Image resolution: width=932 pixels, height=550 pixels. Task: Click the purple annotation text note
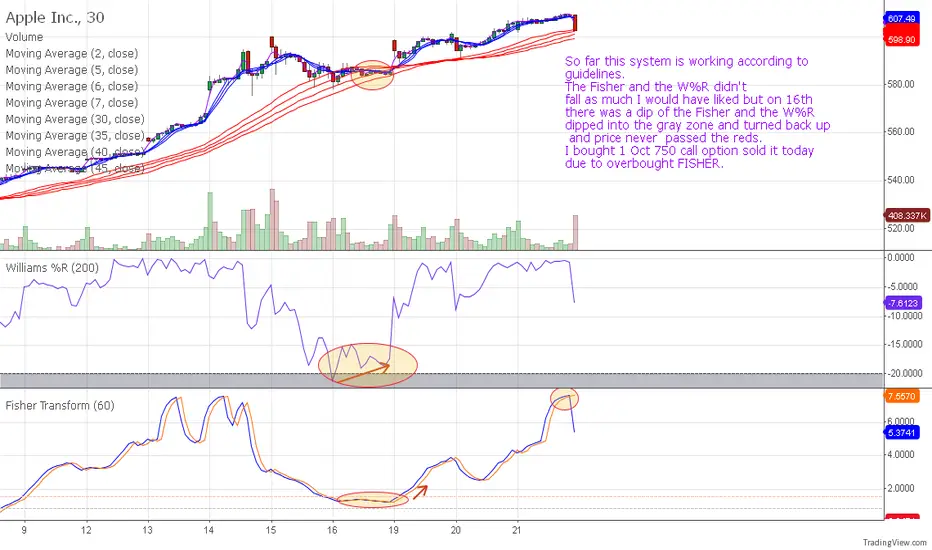pyautogui.click(x=697, y=112)
